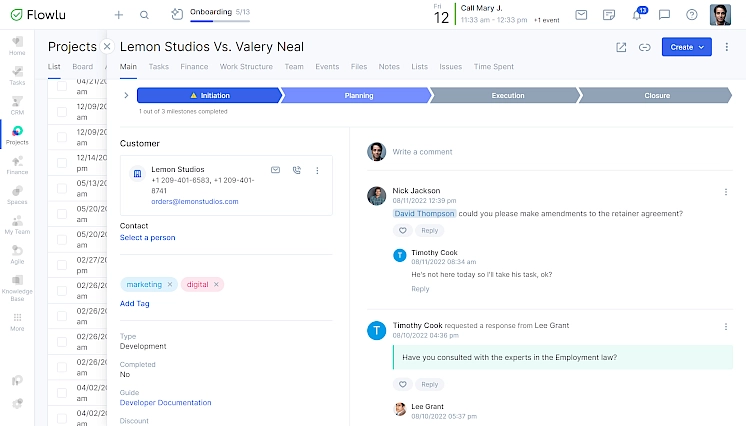Call Lemon Studios via phone icon
Viewport: 746px width, 426px height.
[x=297, y=171]
